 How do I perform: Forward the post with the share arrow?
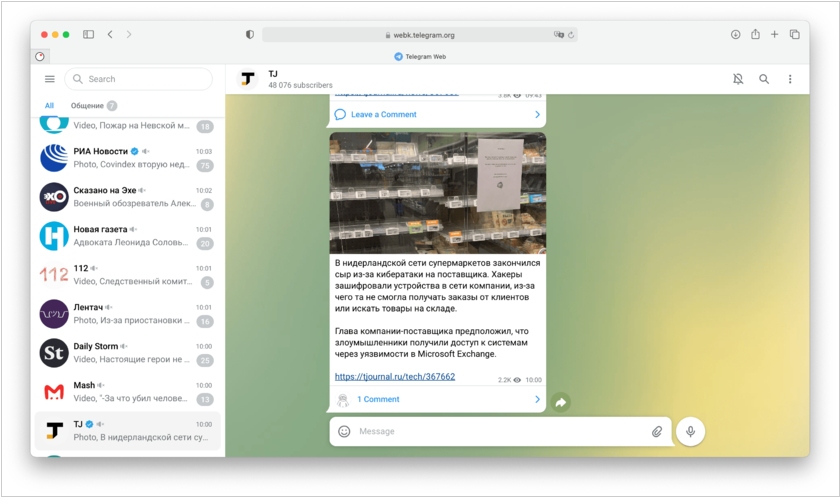tap(560, 402)
